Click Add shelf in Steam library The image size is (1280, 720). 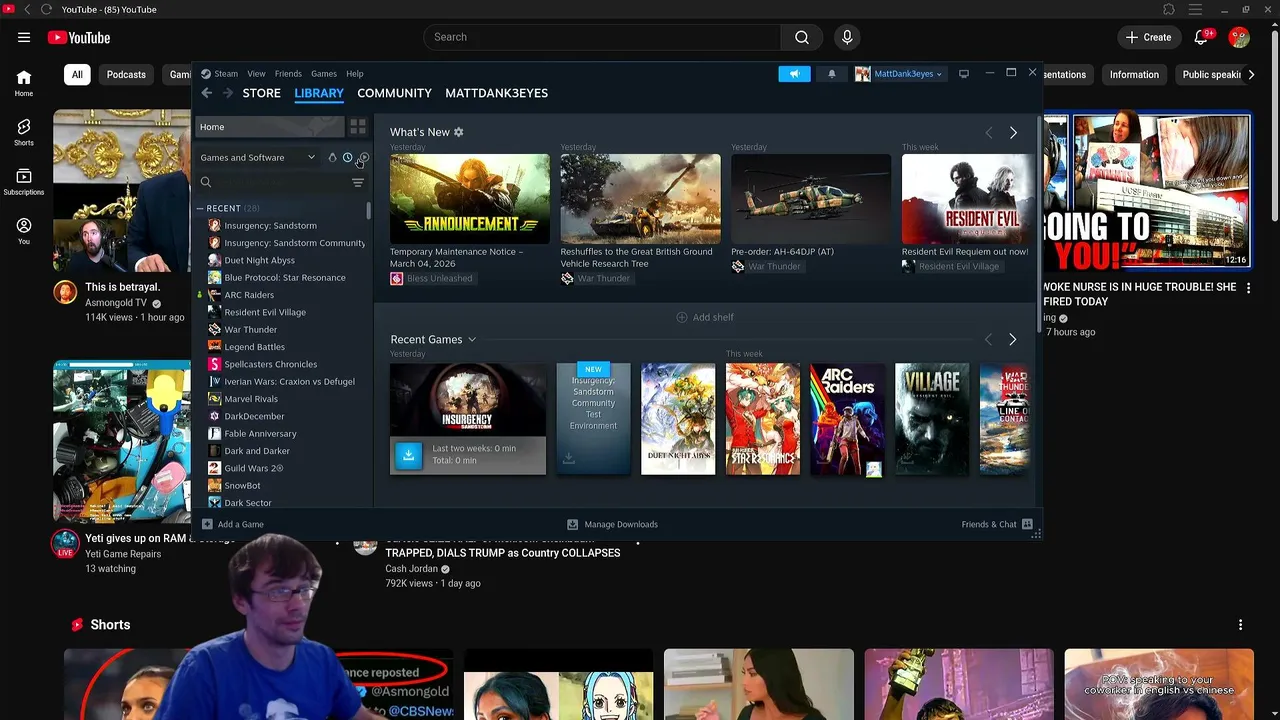click(705, 317)
